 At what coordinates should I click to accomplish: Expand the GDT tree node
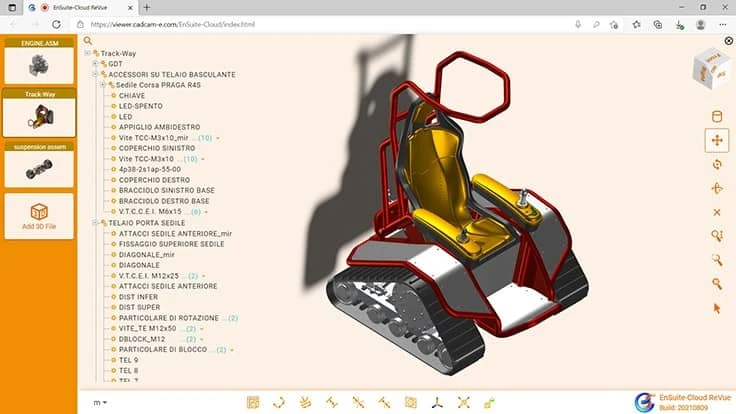point(95,64)
